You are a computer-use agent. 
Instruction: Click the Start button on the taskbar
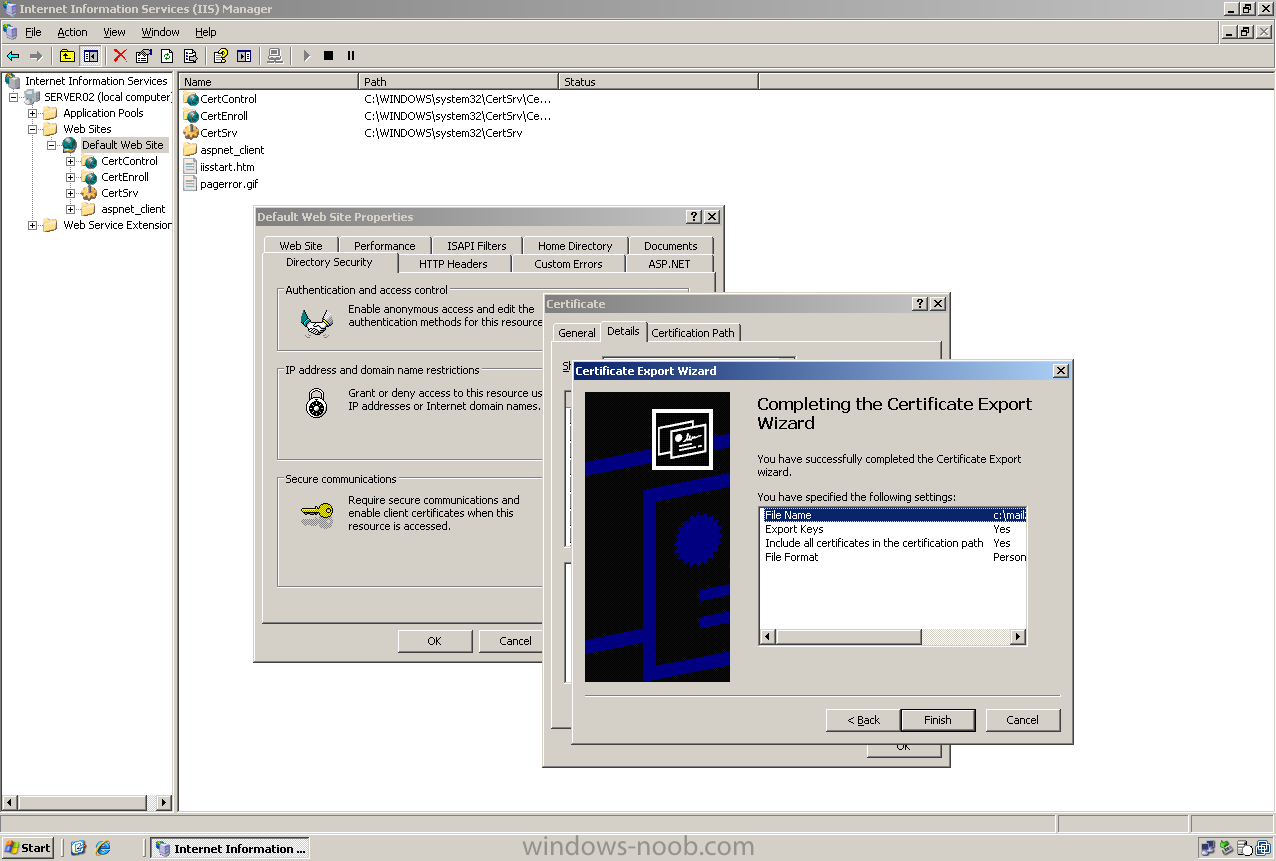(28, 848)
